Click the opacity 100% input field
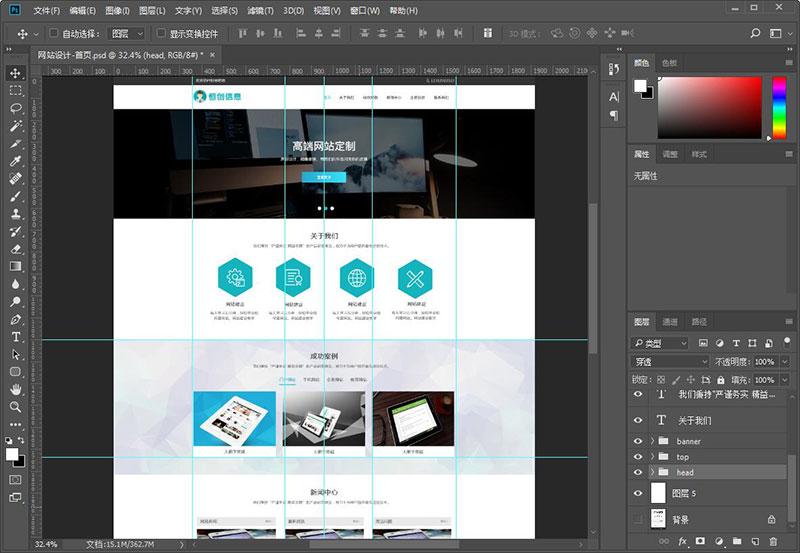This screenshot has height=553, width=800. point(764,362)
